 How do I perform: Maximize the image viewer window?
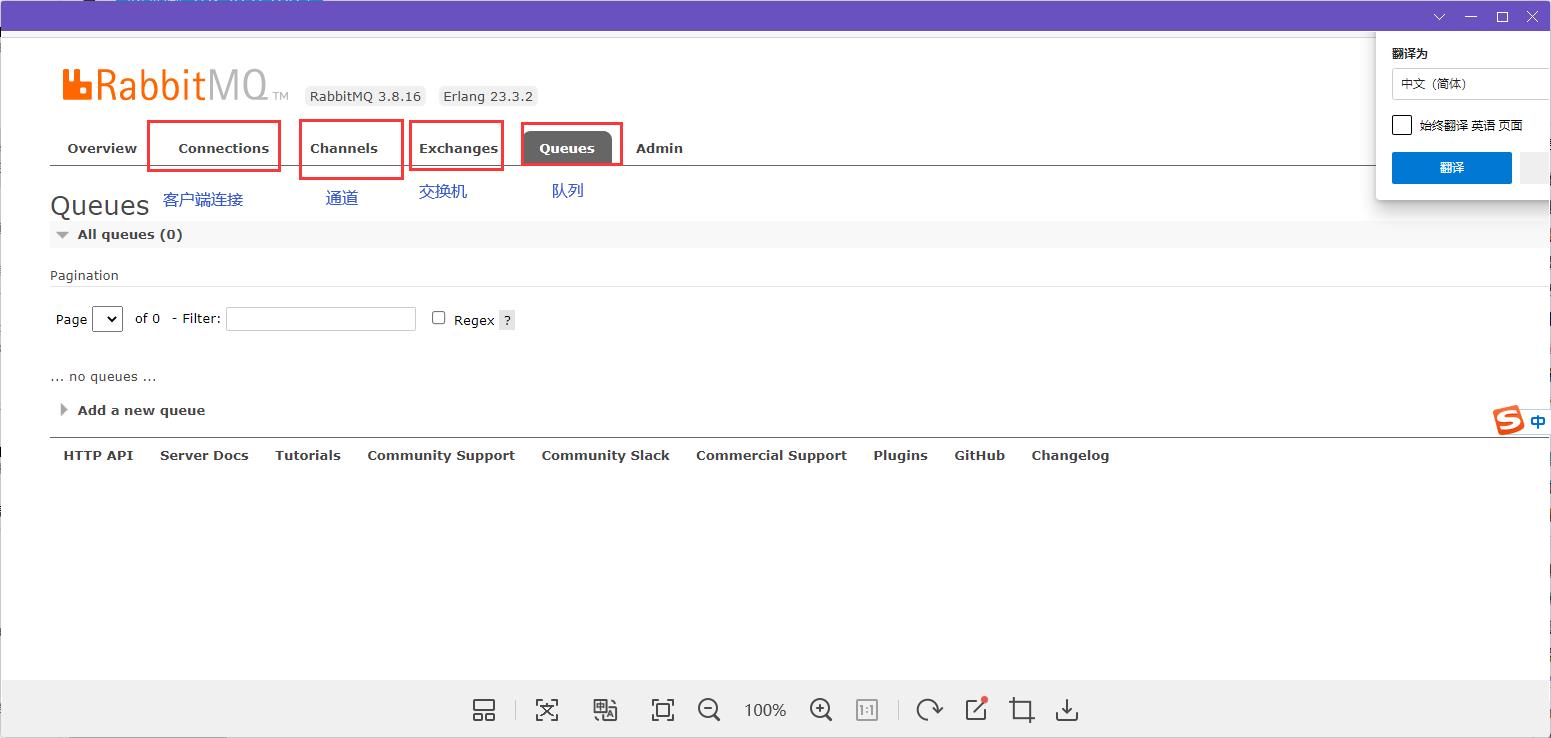tap(1502, 17)
